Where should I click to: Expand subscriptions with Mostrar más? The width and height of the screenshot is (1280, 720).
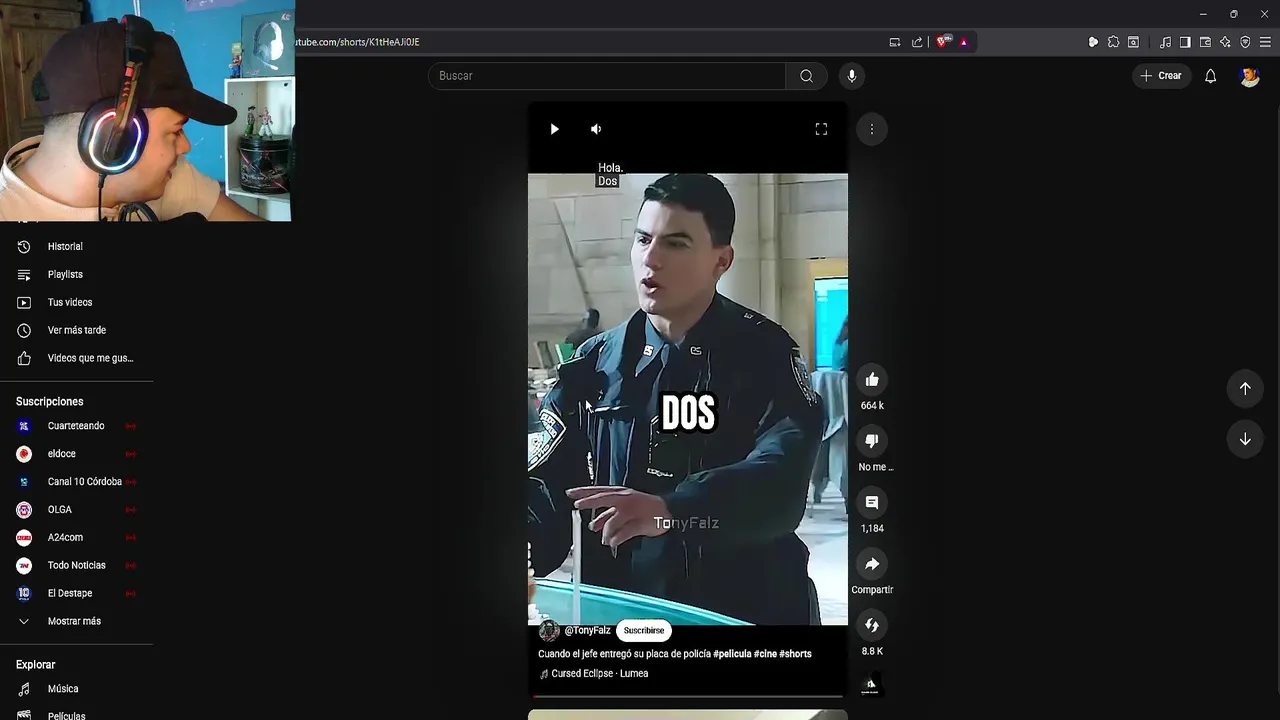coord(76,622)
